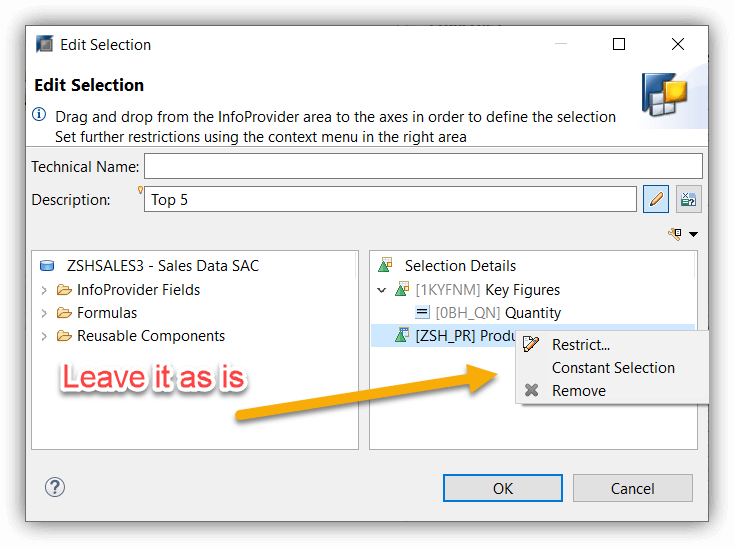Expand the Formulas folder
Image resolution: width=734 pixels, height=547 pixels.
pos(44,313)
